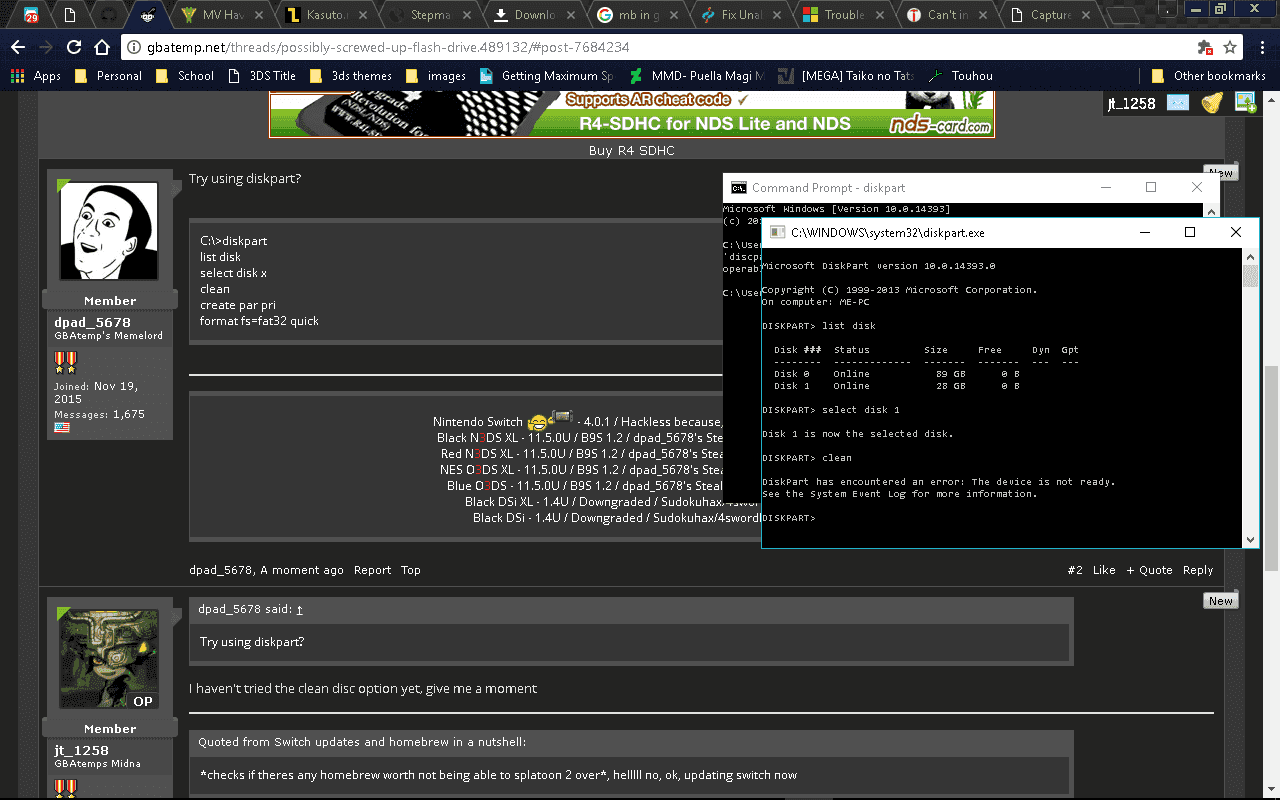
Task: Bookmark this page with the star icon
Action: coord(1231,47)
